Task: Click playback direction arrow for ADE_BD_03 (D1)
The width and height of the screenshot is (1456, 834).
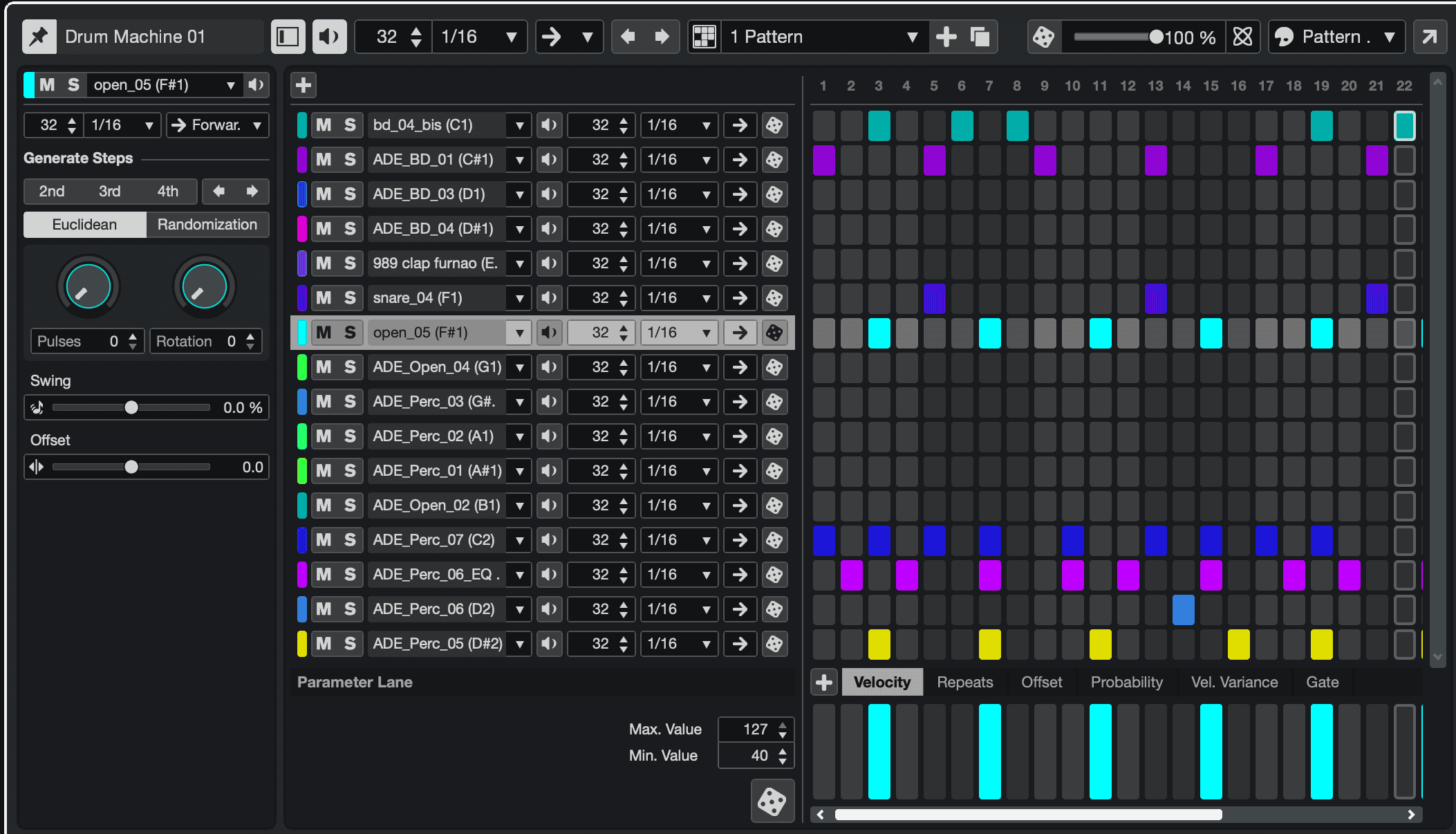Action: 740,194
